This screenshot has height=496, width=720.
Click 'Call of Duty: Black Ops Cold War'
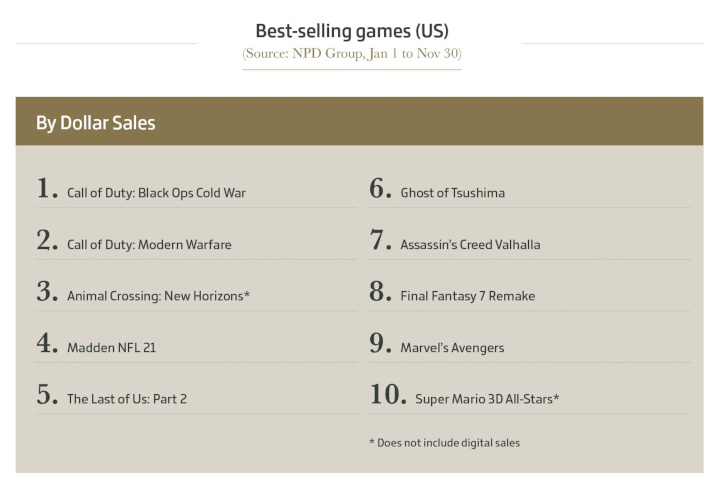pos(156,192)
